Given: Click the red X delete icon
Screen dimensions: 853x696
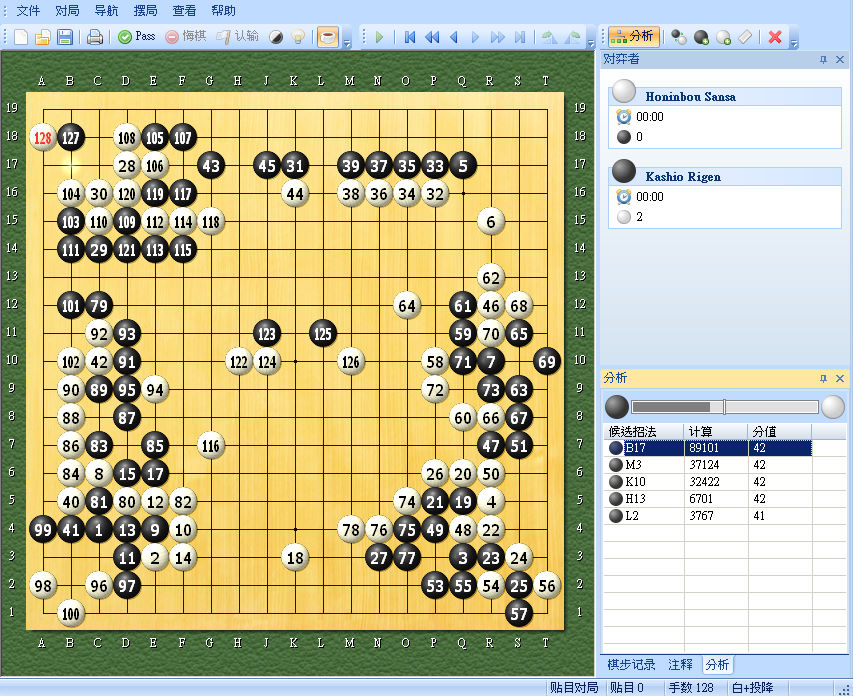Looking at the screenshot, I should tap(775, 37).
